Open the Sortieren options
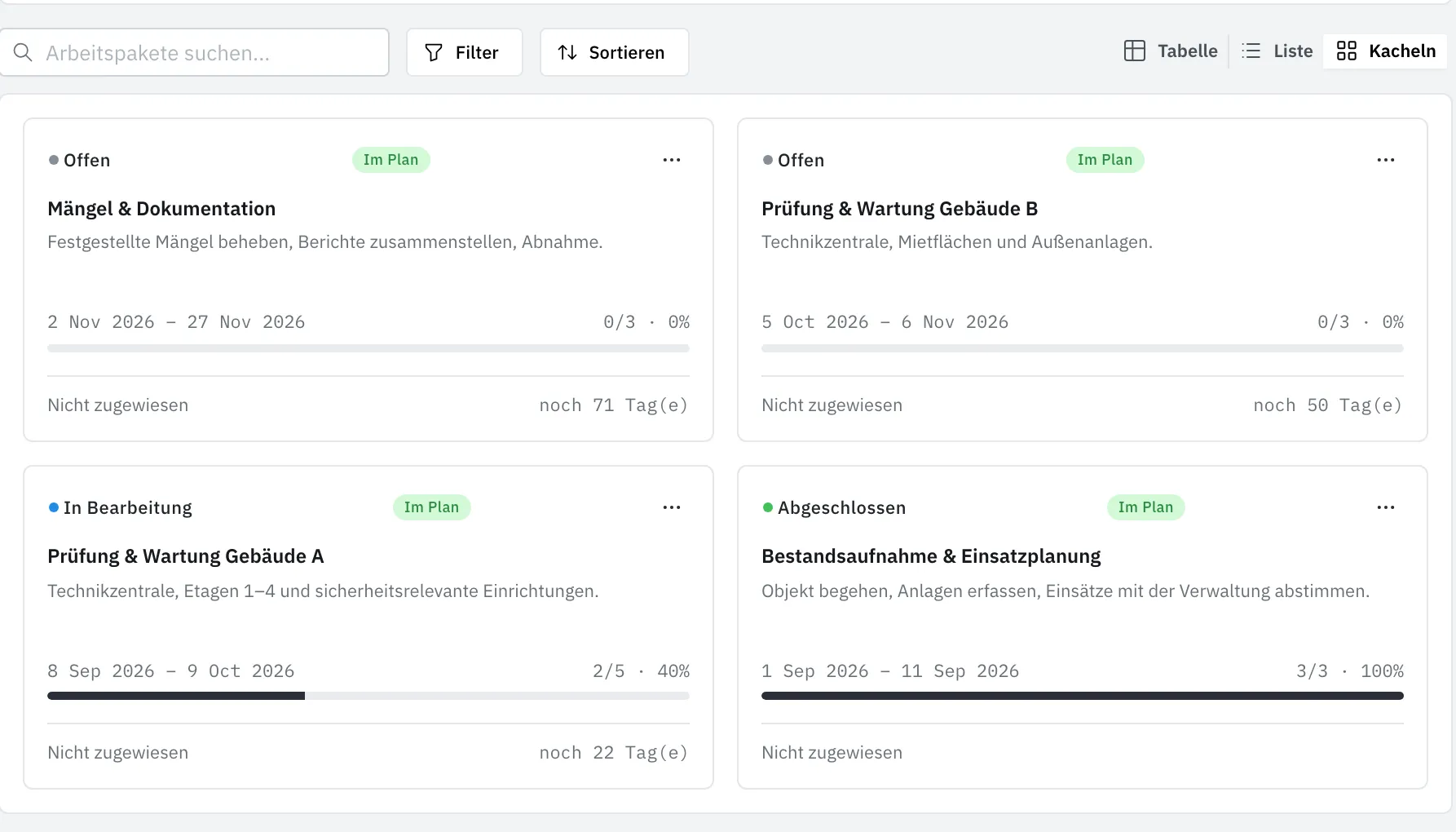 (615, 53)
